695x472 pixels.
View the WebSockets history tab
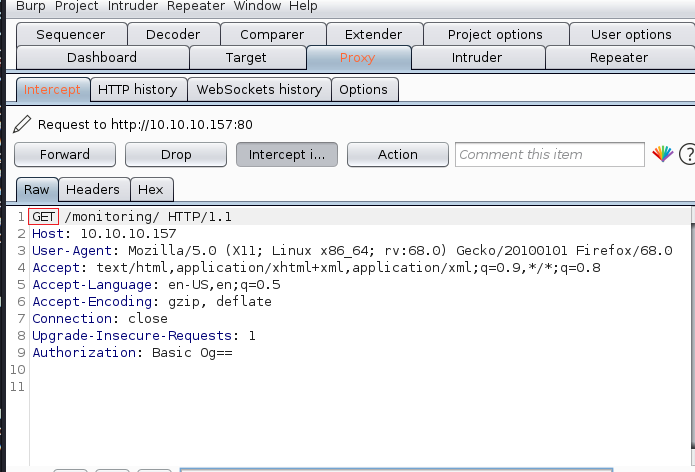point(259,90)
